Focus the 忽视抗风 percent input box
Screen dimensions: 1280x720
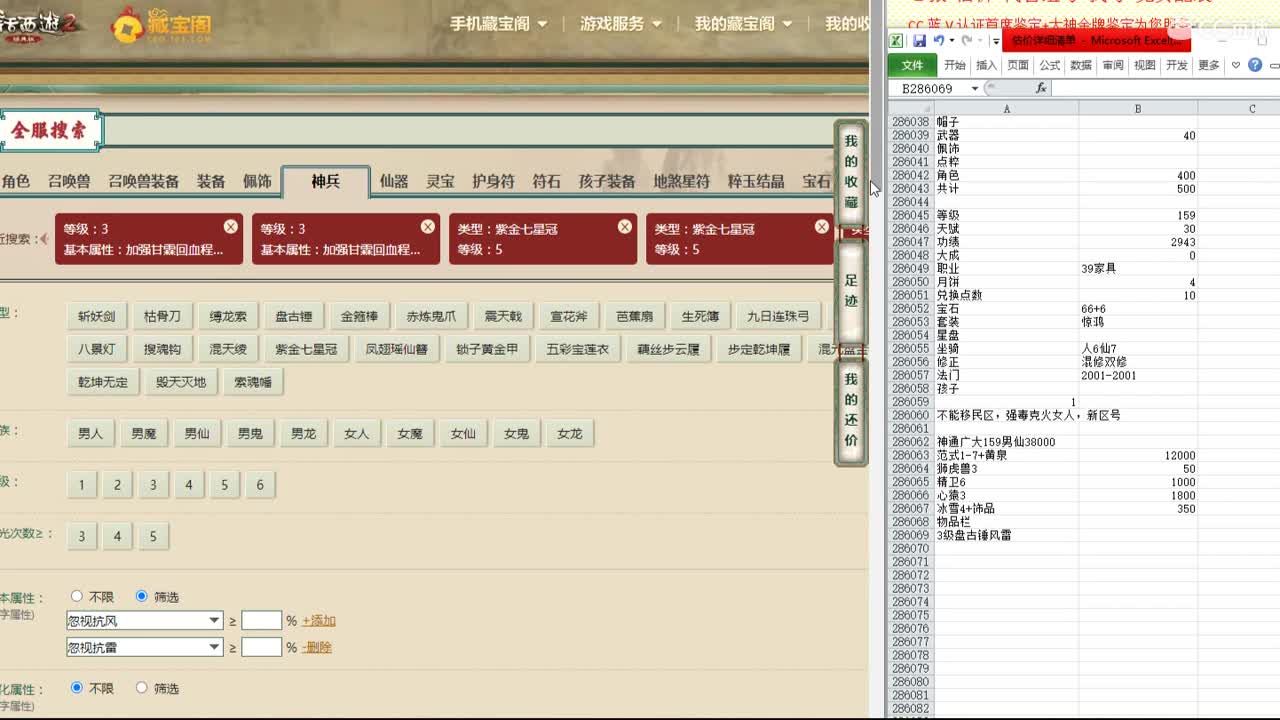click(262, 621)
